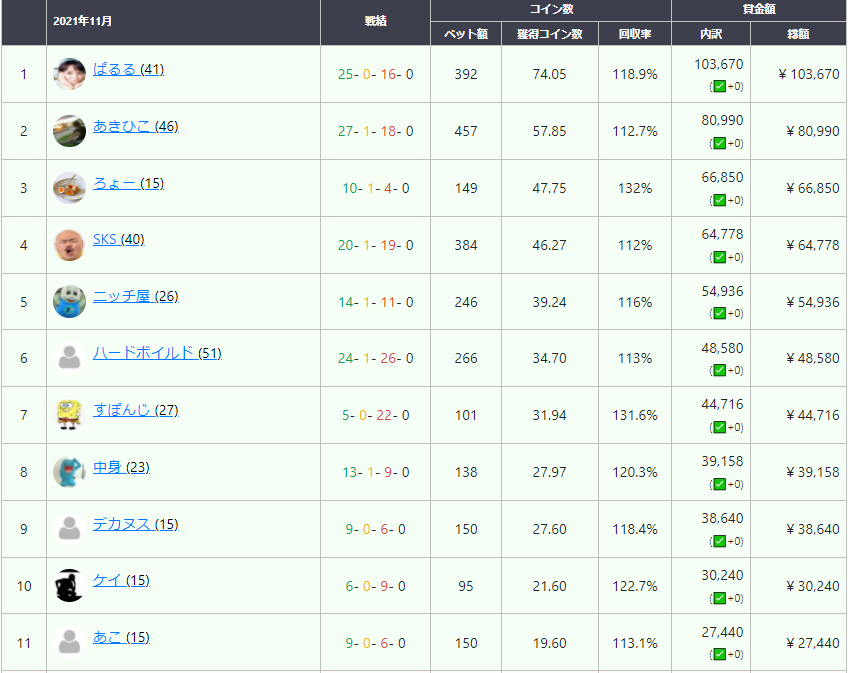
Task: Click the コイン数 group header
Action: [x=551, y=9]
